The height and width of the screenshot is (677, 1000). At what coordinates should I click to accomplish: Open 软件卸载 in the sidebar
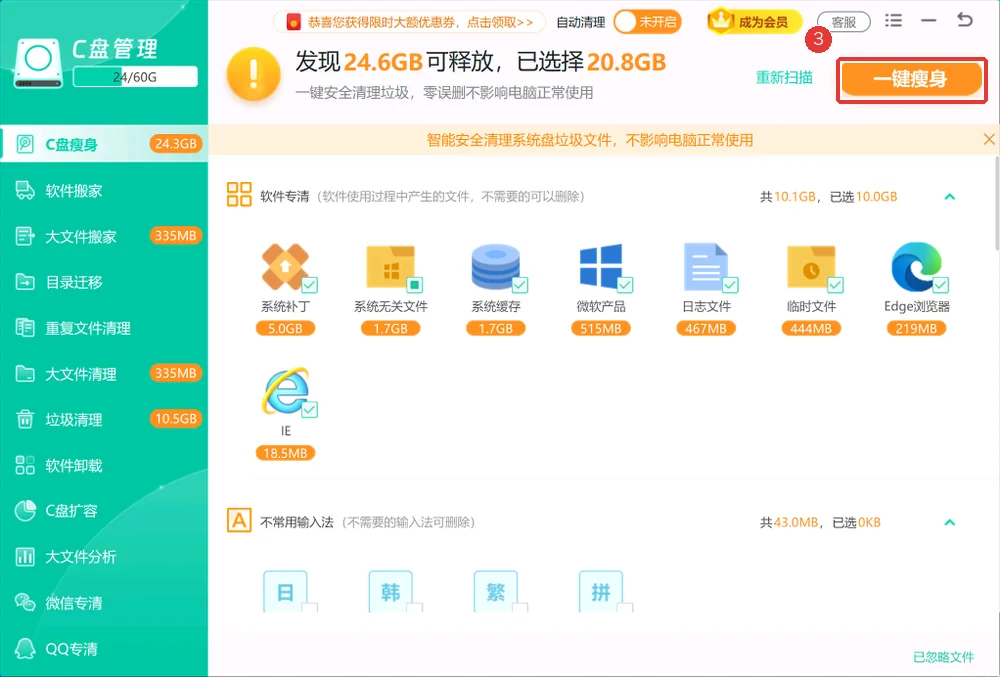(104, 465)
